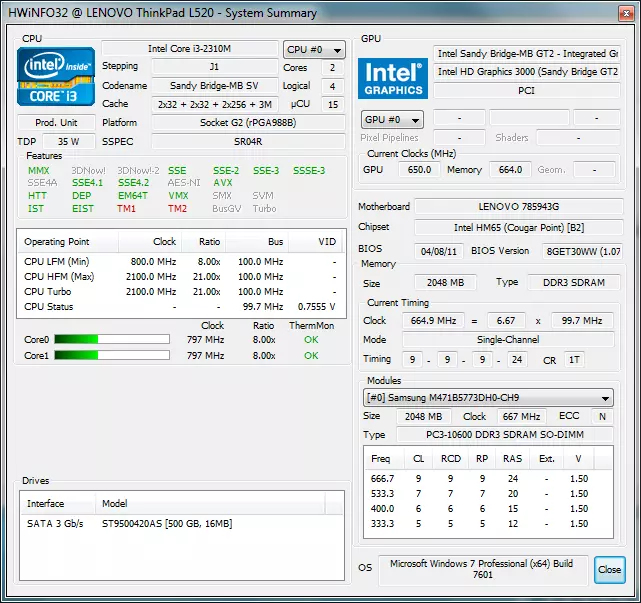Close the System Summary window with X
This screenshot has width=641, height=603.
pos(626,13)
